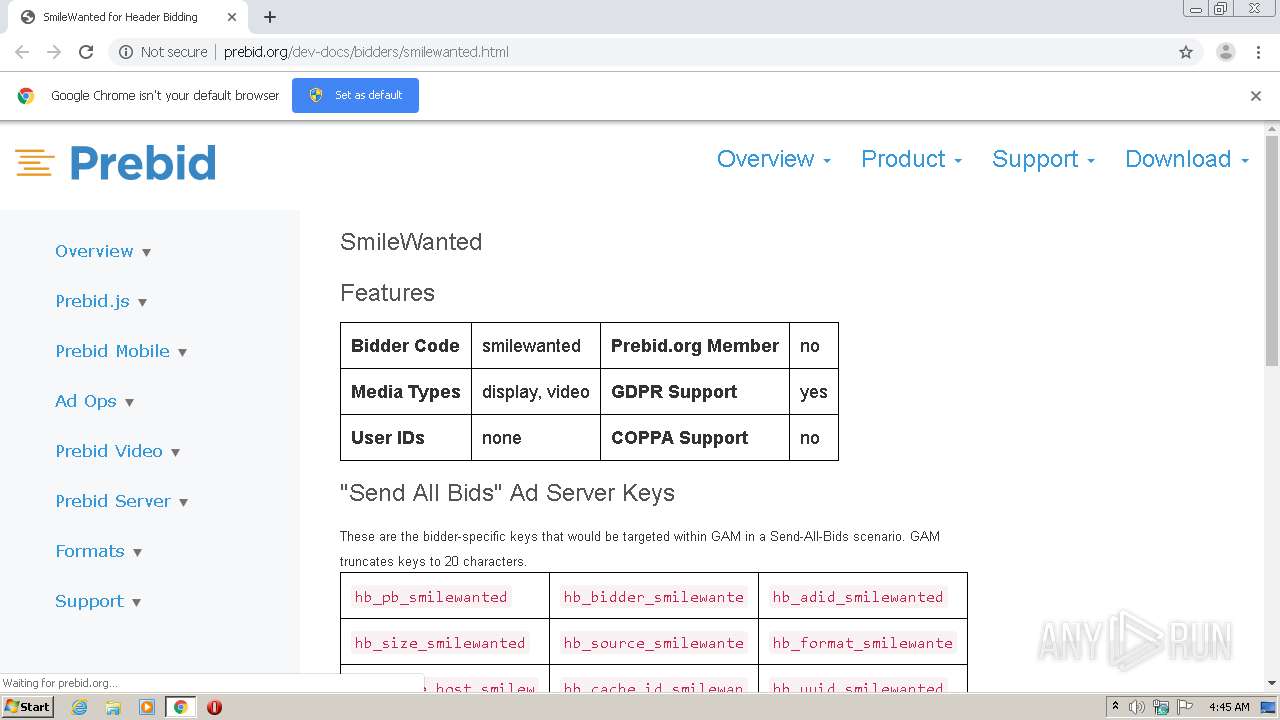Reload the page with the refresh icon
Screen dimensions: 1280x720
[x=86, y=52]
